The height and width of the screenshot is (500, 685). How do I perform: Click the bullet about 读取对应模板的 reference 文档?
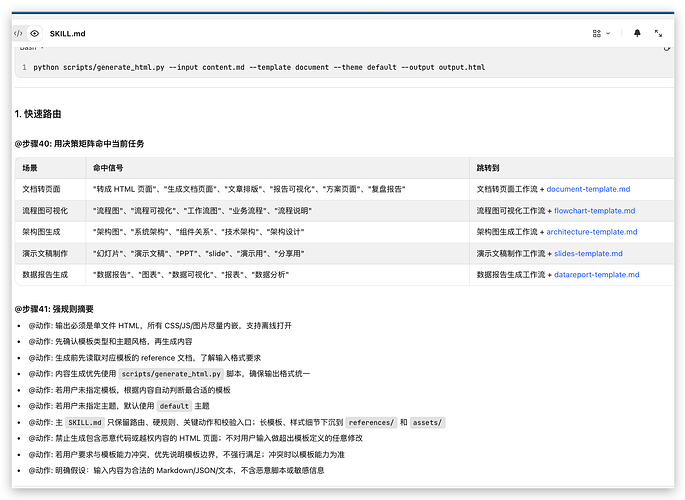coord(145,358)
